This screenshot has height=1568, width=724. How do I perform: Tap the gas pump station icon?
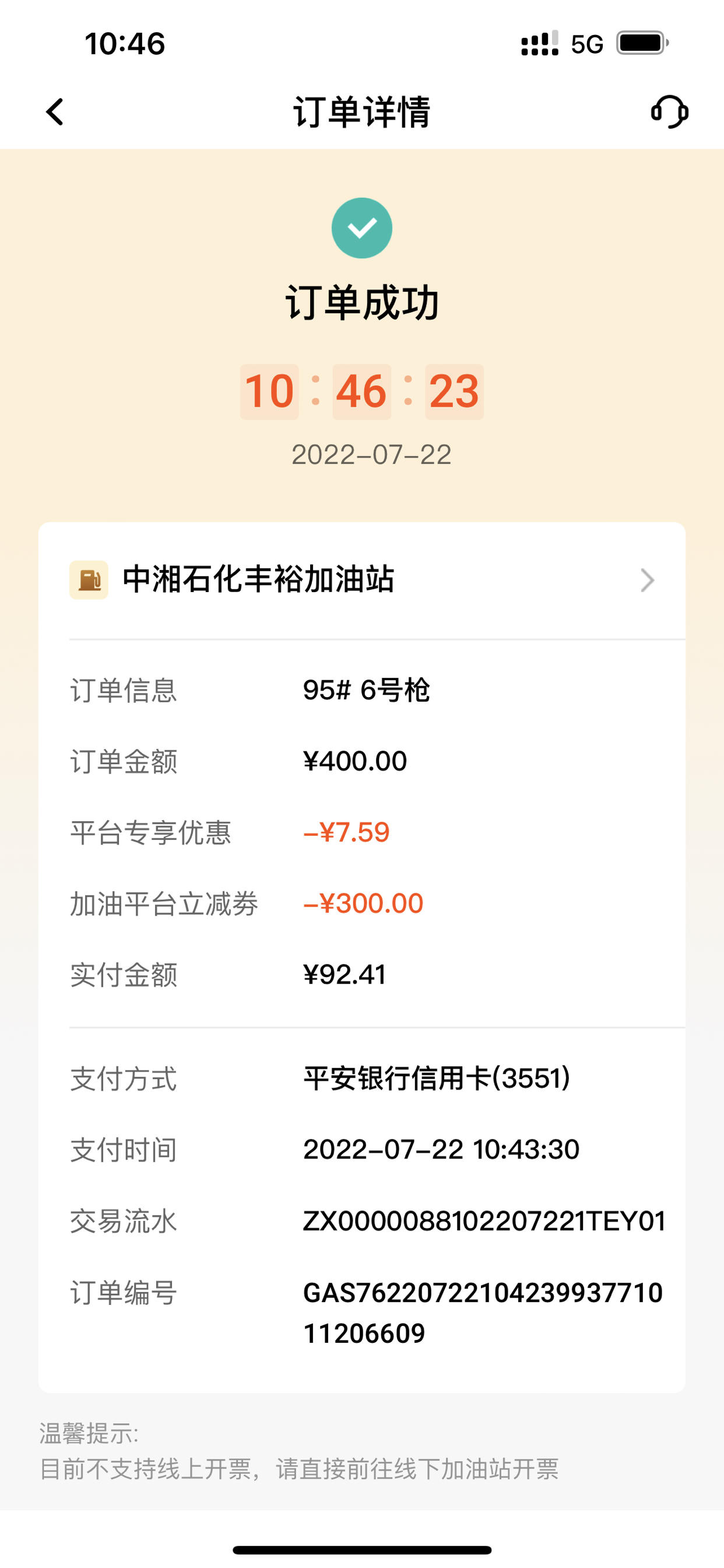tap(89, 580)
